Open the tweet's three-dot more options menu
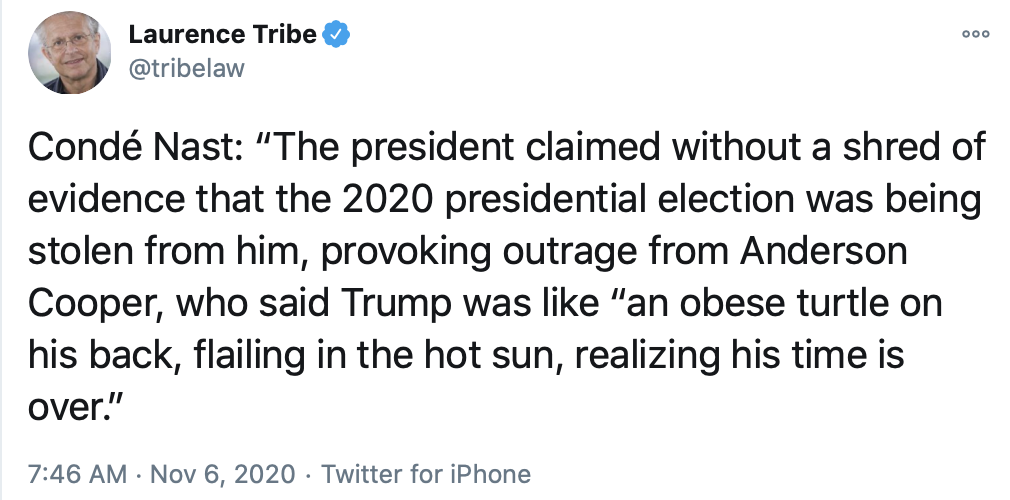Screen dimensions: 1010x500 974,33
